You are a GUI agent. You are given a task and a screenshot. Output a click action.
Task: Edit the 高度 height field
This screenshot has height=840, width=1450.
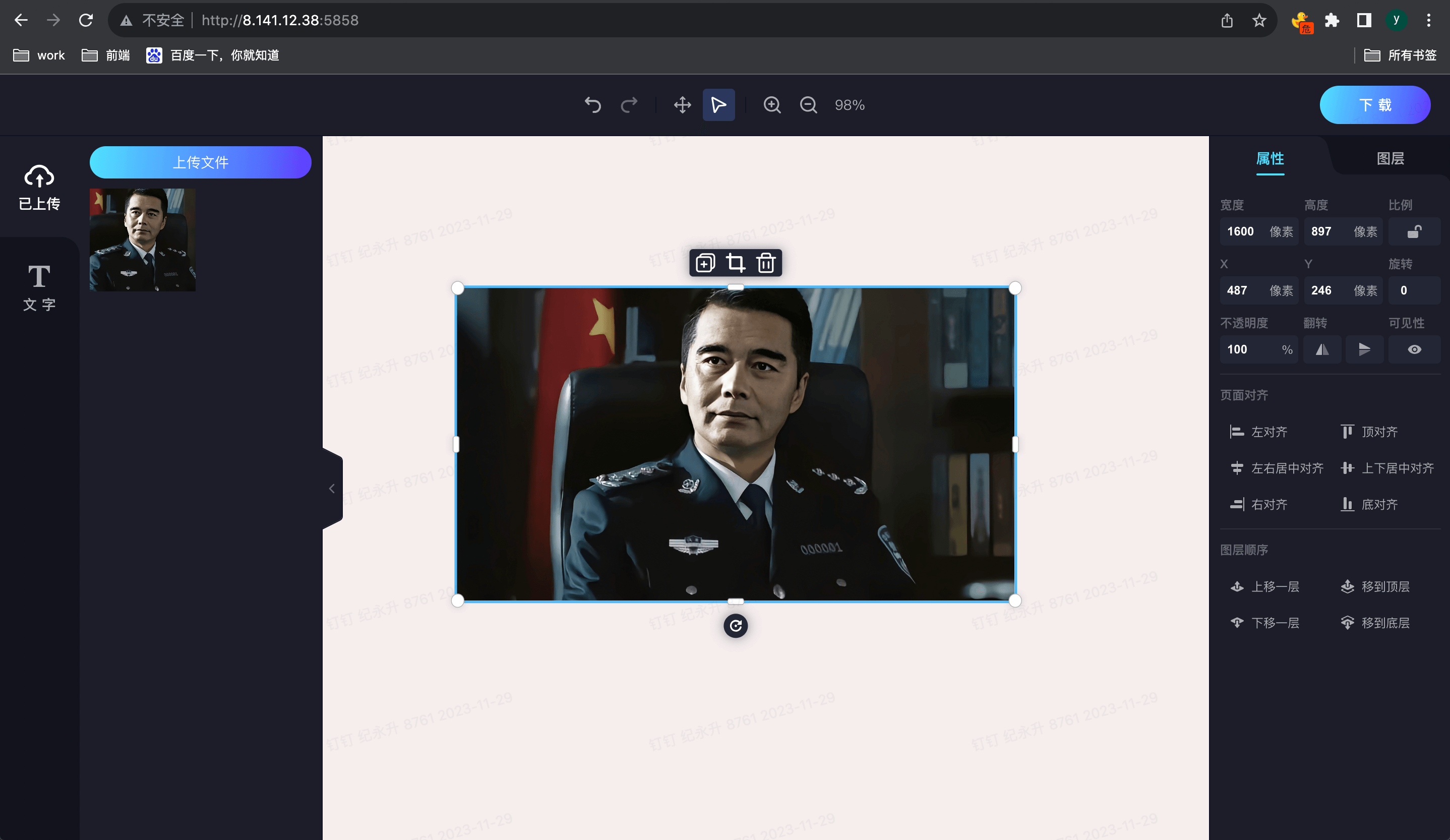point(1343,231)
